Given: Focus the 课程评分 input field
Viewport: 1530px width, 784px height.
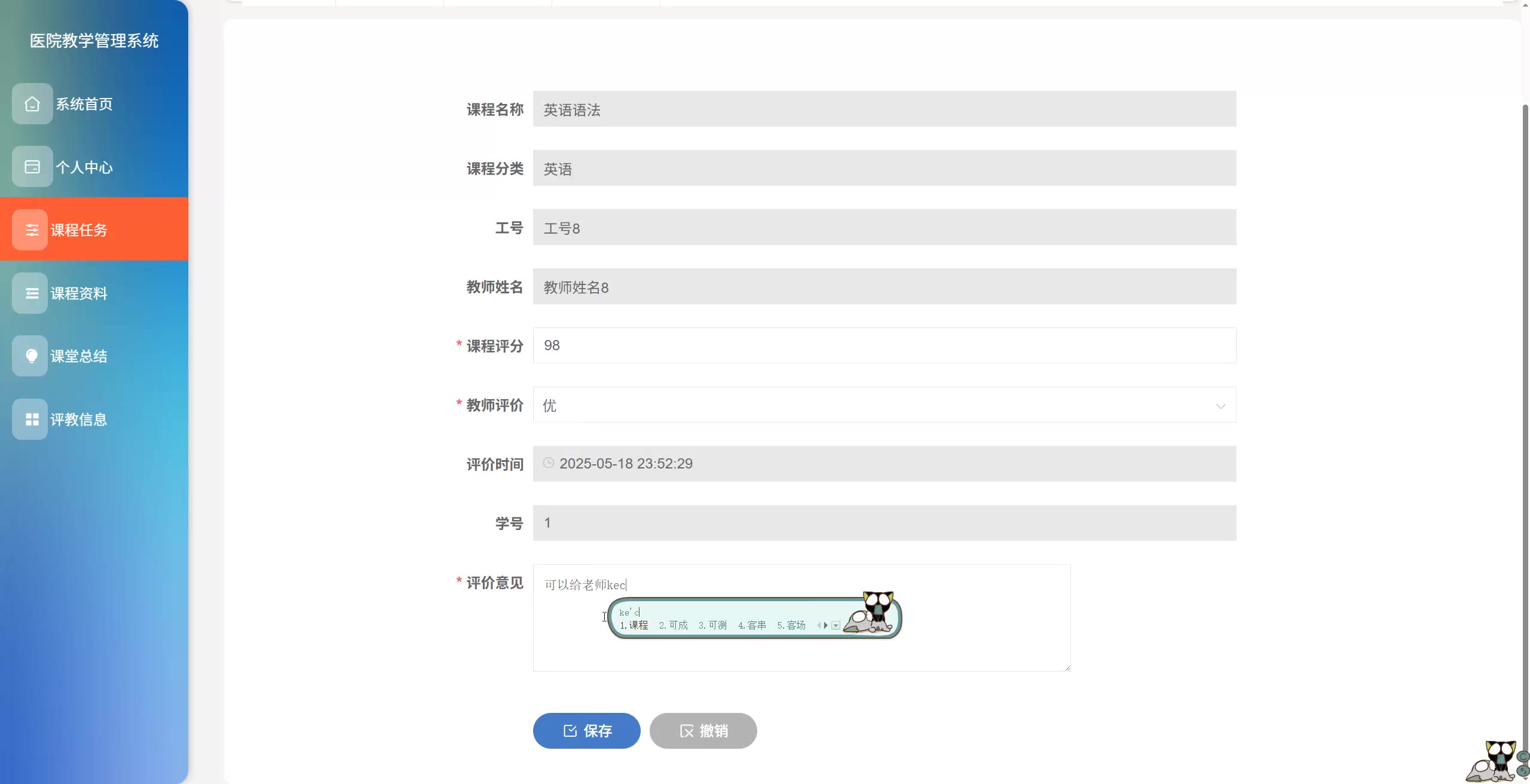Looking at the screenshot, I should 884,345.
